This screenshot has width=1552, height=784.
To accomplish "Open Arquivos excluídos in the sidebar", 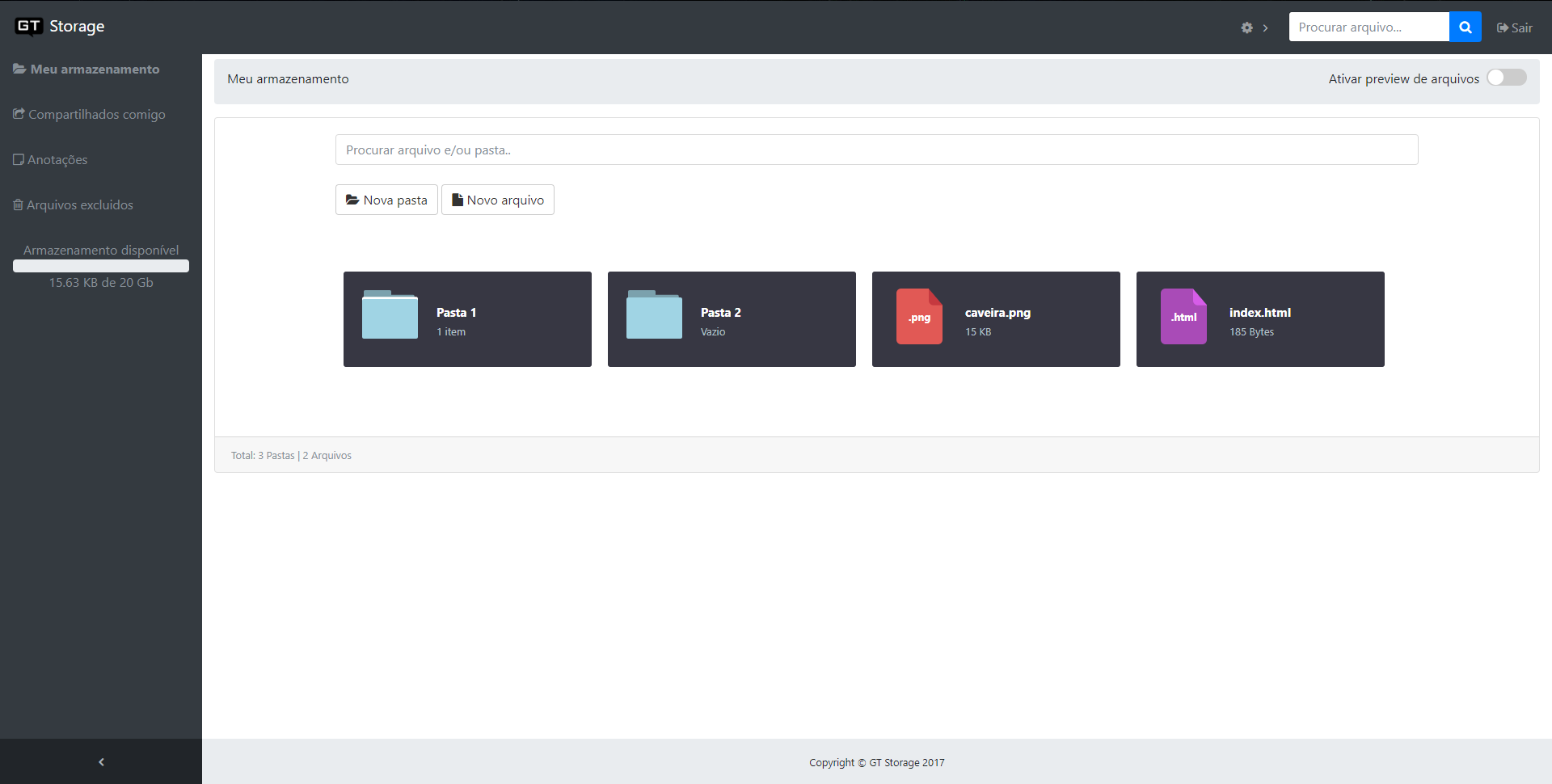I will tap(73, 204).
